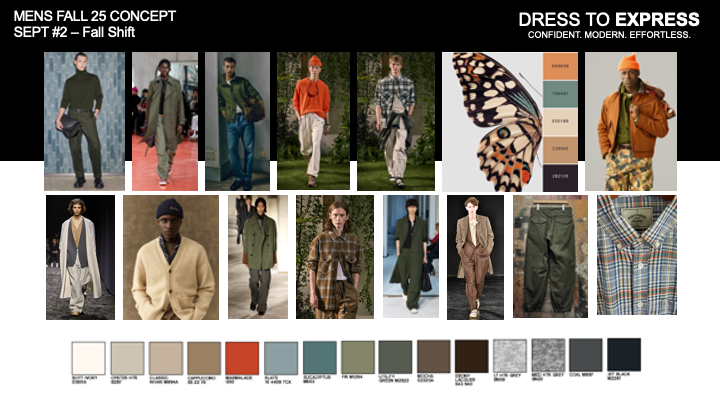
Task: Open runway photo with olive trench coat on red floor
Action: (165, 121)
